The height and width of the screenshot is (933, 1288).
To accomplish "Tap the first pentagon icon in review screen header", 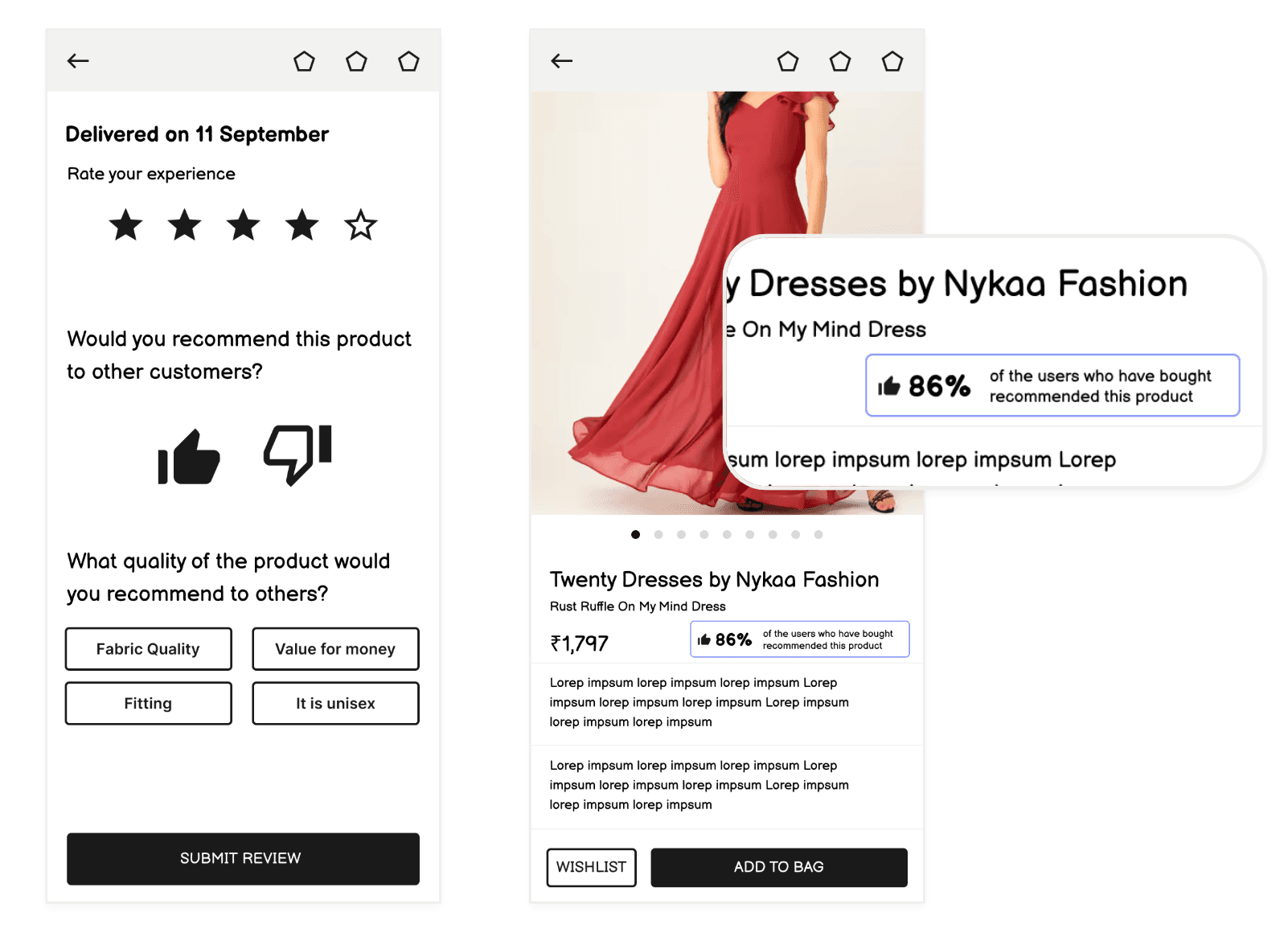I will click(x=304, y=61).
